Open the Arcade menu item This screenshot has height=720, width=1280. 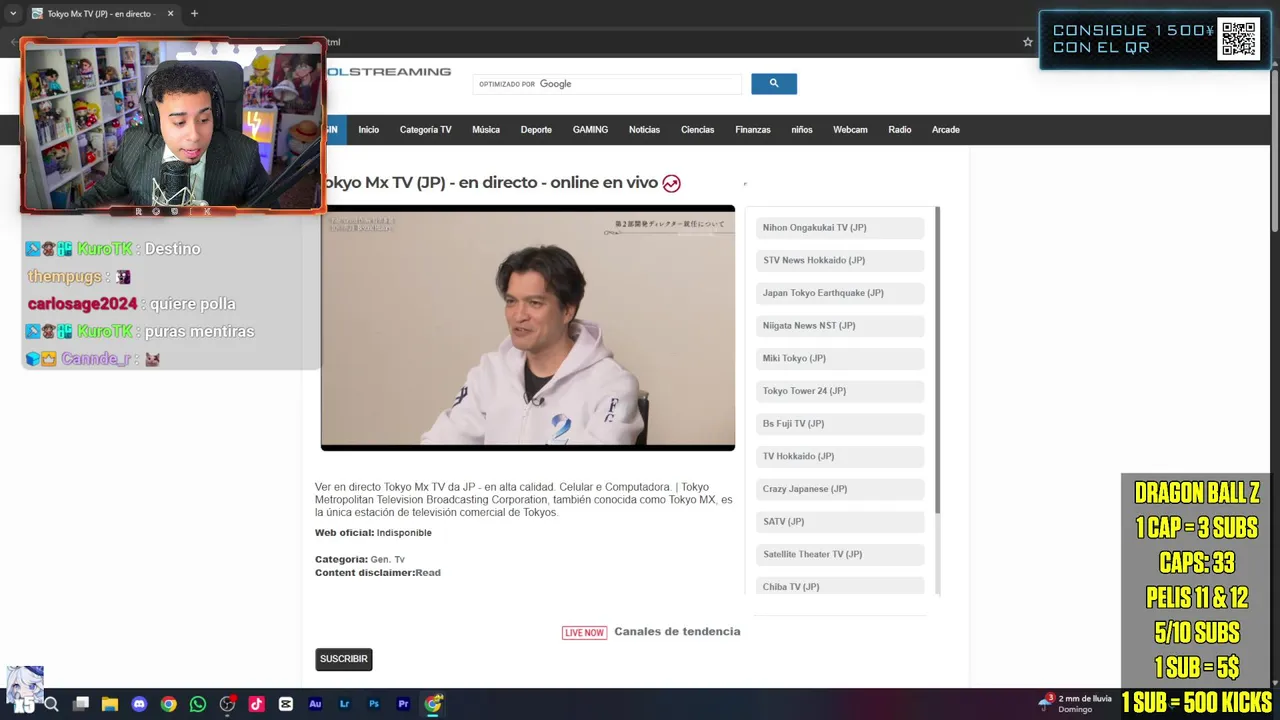946,130
